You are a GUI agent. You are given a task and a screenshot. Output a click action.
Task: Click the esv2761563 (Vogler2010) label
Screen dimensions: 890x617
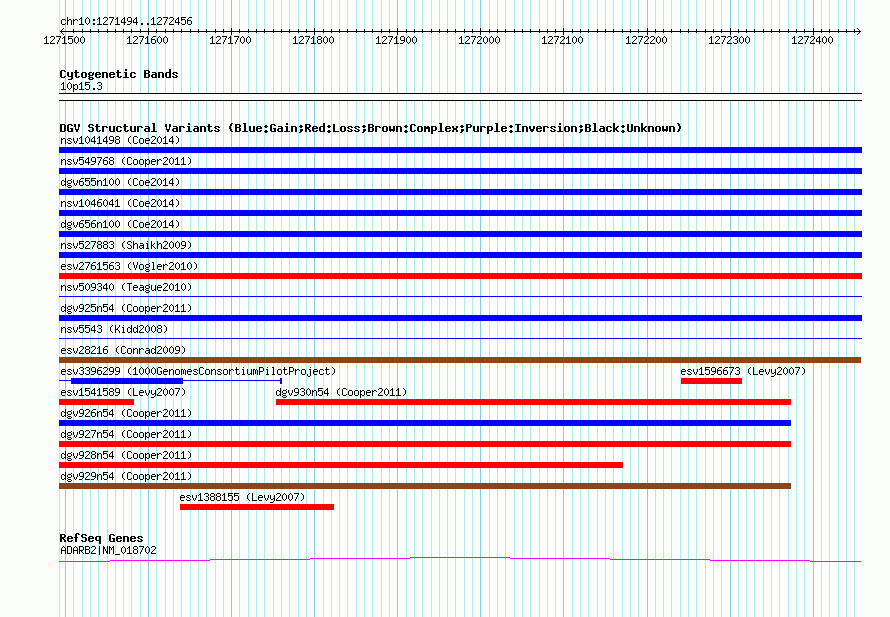[129, 266]
